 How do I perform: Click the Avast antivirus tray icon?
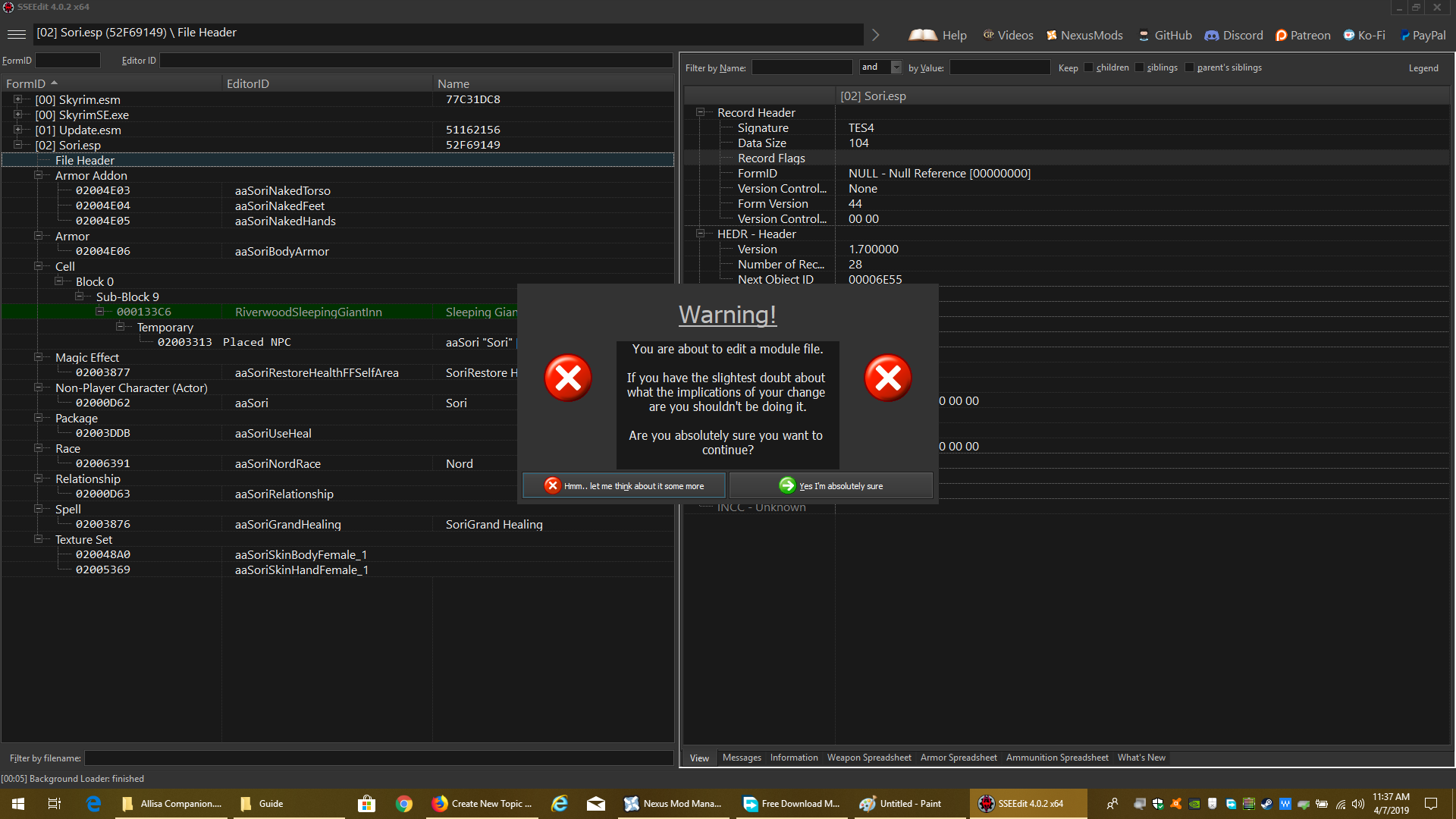click(1176, 804)
